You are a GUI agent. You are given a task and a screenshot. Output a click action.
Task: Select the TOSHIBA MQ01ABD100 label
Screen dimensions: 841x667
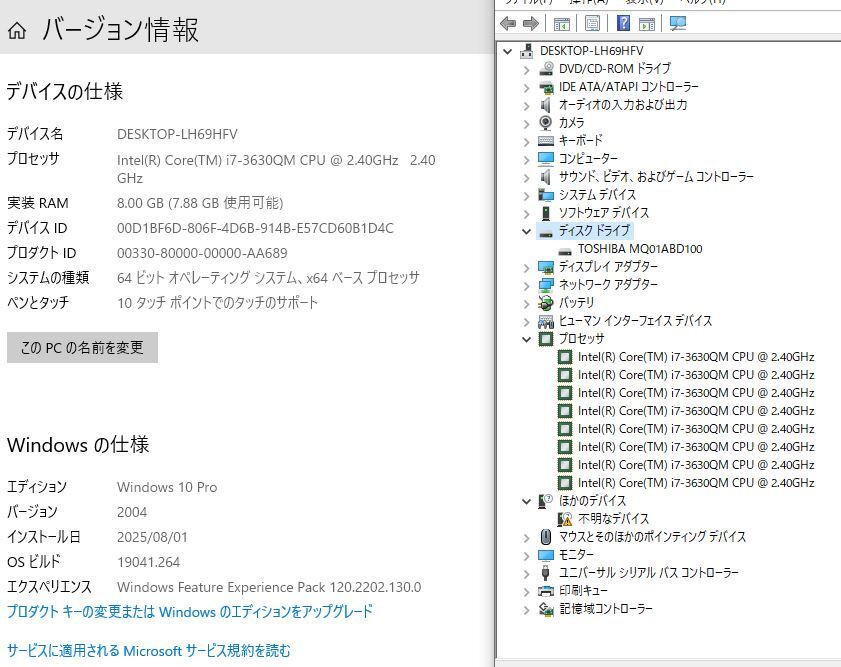640,249
